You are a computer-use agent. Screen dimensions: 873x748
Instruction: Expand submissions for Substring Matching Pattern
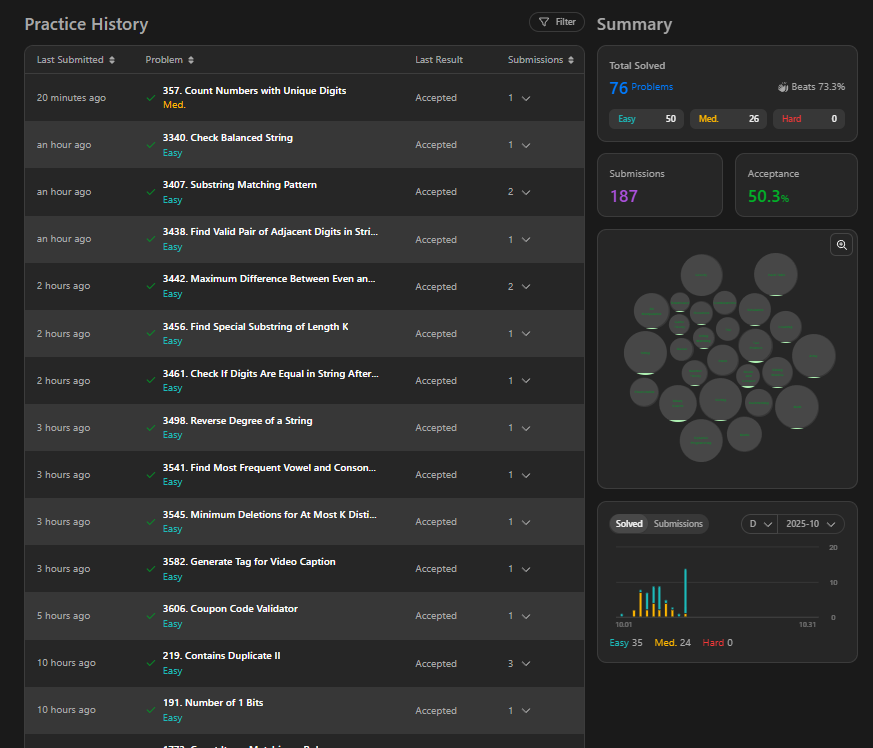pos(526,192)
